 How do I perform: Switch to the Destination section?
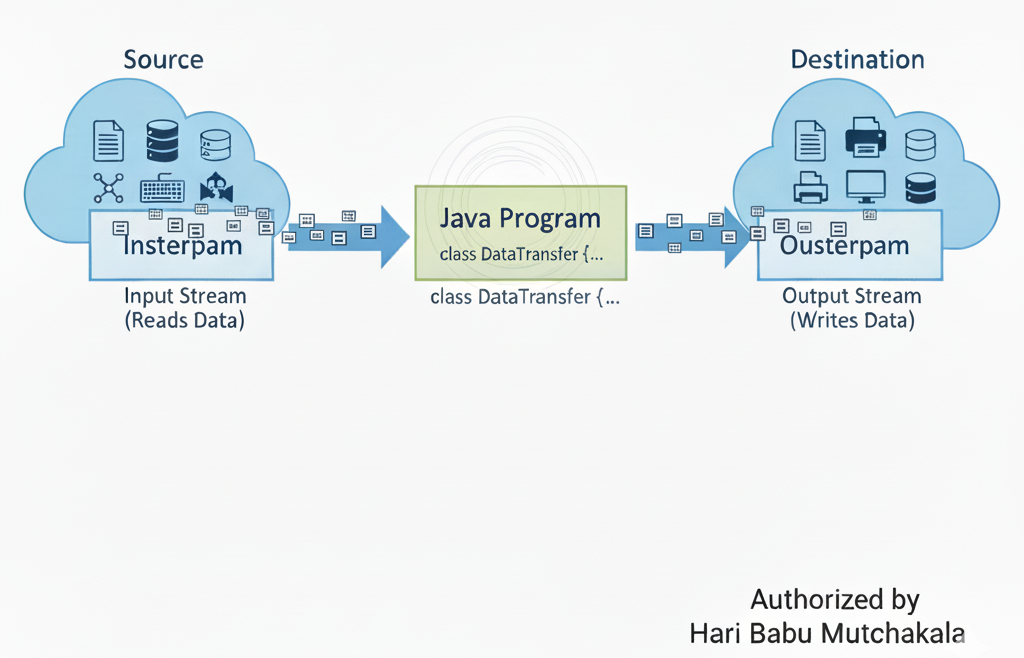(857, 59)
